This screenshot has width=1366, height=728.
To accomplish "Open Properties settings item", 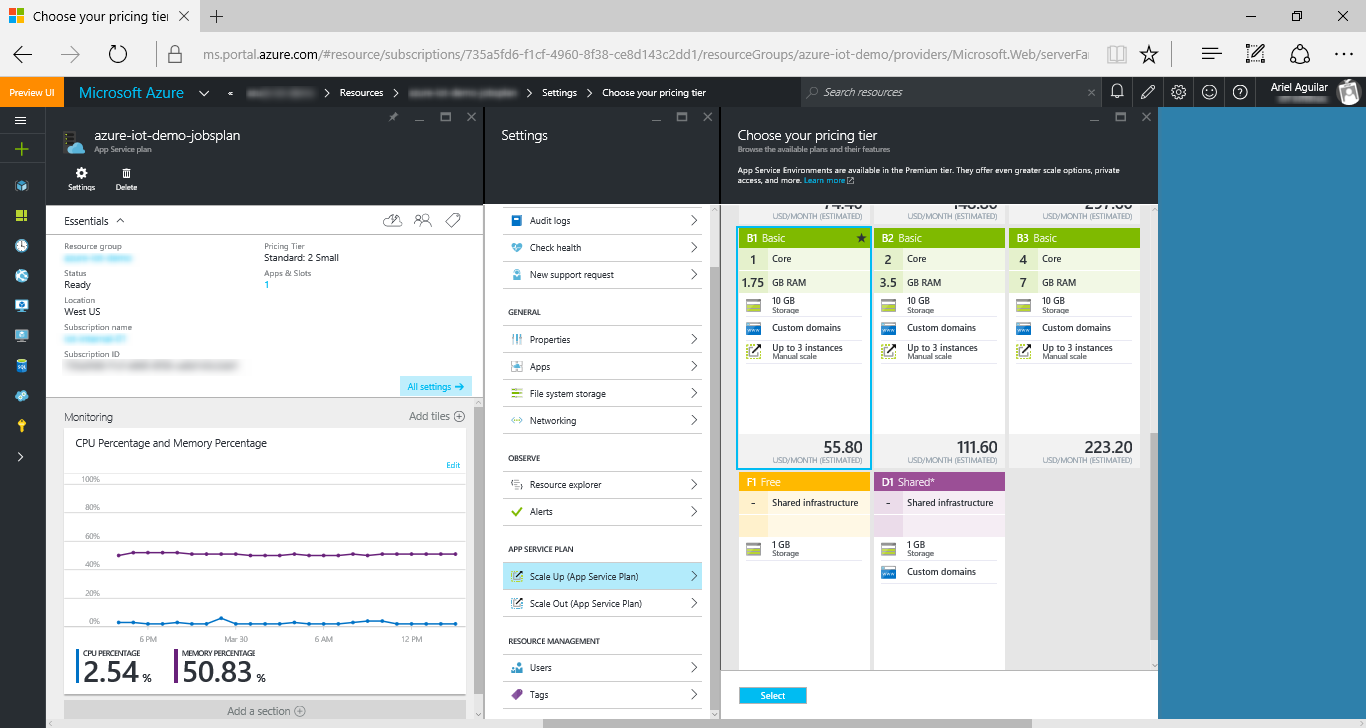I will pyautogui.click(x=602, y=339).
